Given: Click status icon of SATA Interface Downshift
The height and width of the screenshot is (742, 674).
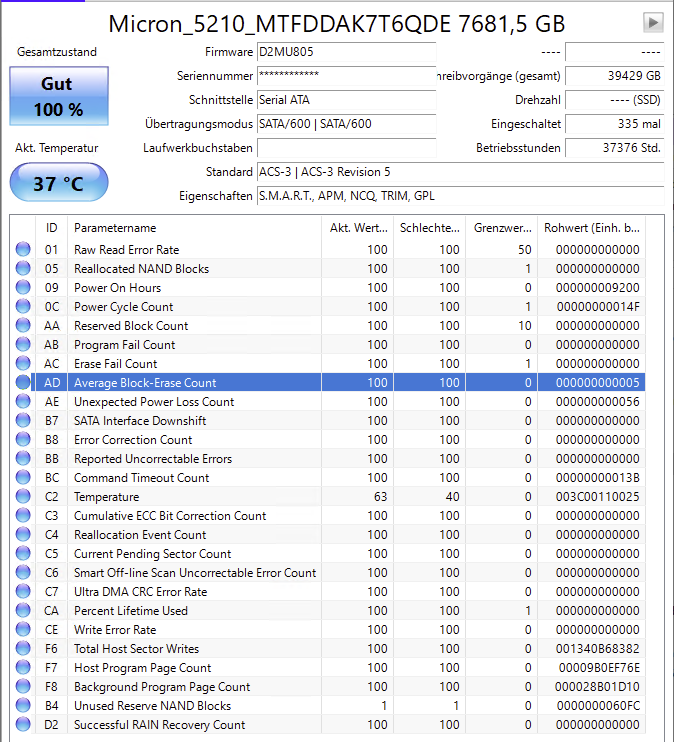Looking at the screenshot, I should click(x=23, y=420).
